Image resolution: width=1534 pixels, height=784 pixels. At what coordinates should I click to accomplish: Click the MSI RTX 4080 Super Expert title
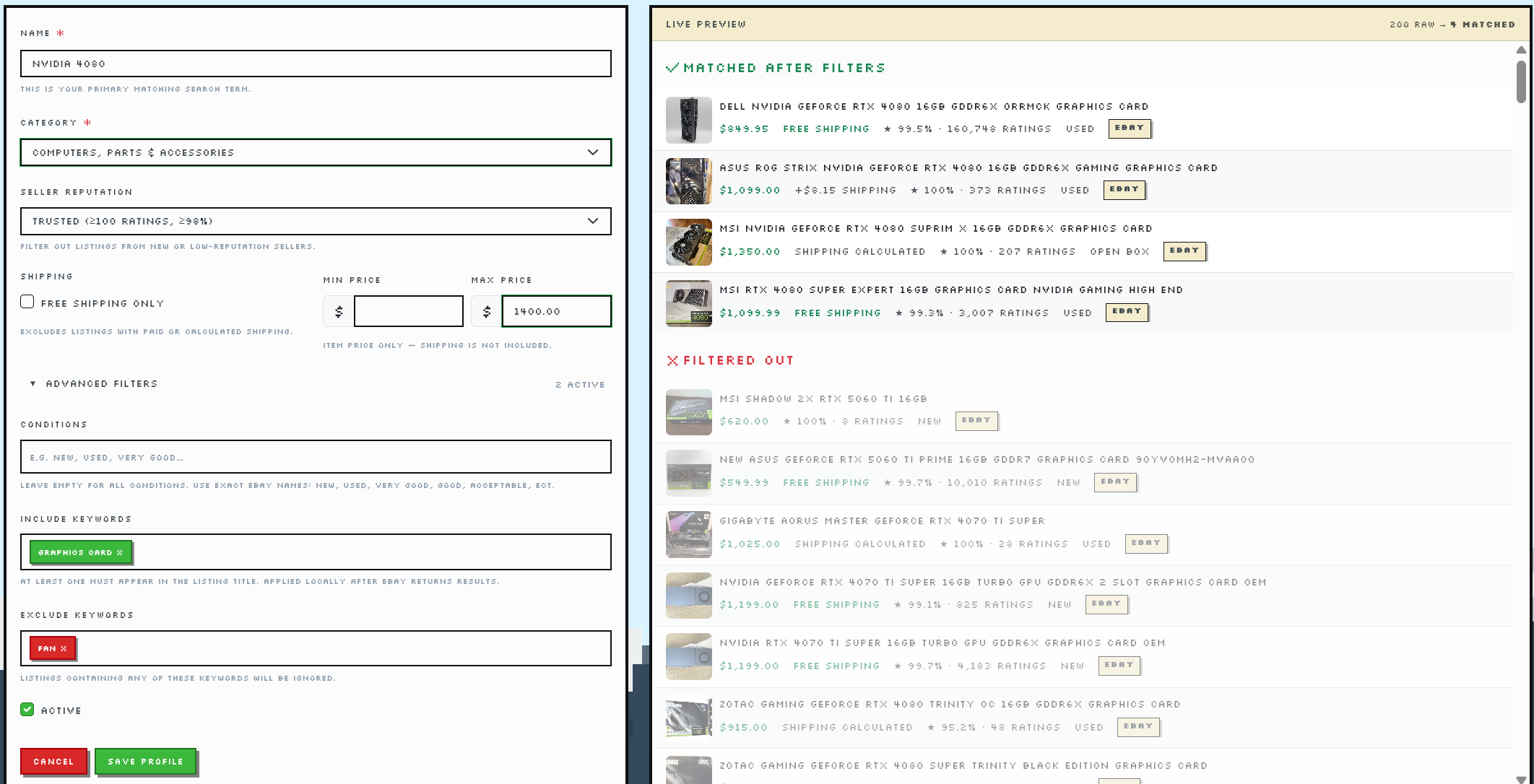[x=951, y=290]
